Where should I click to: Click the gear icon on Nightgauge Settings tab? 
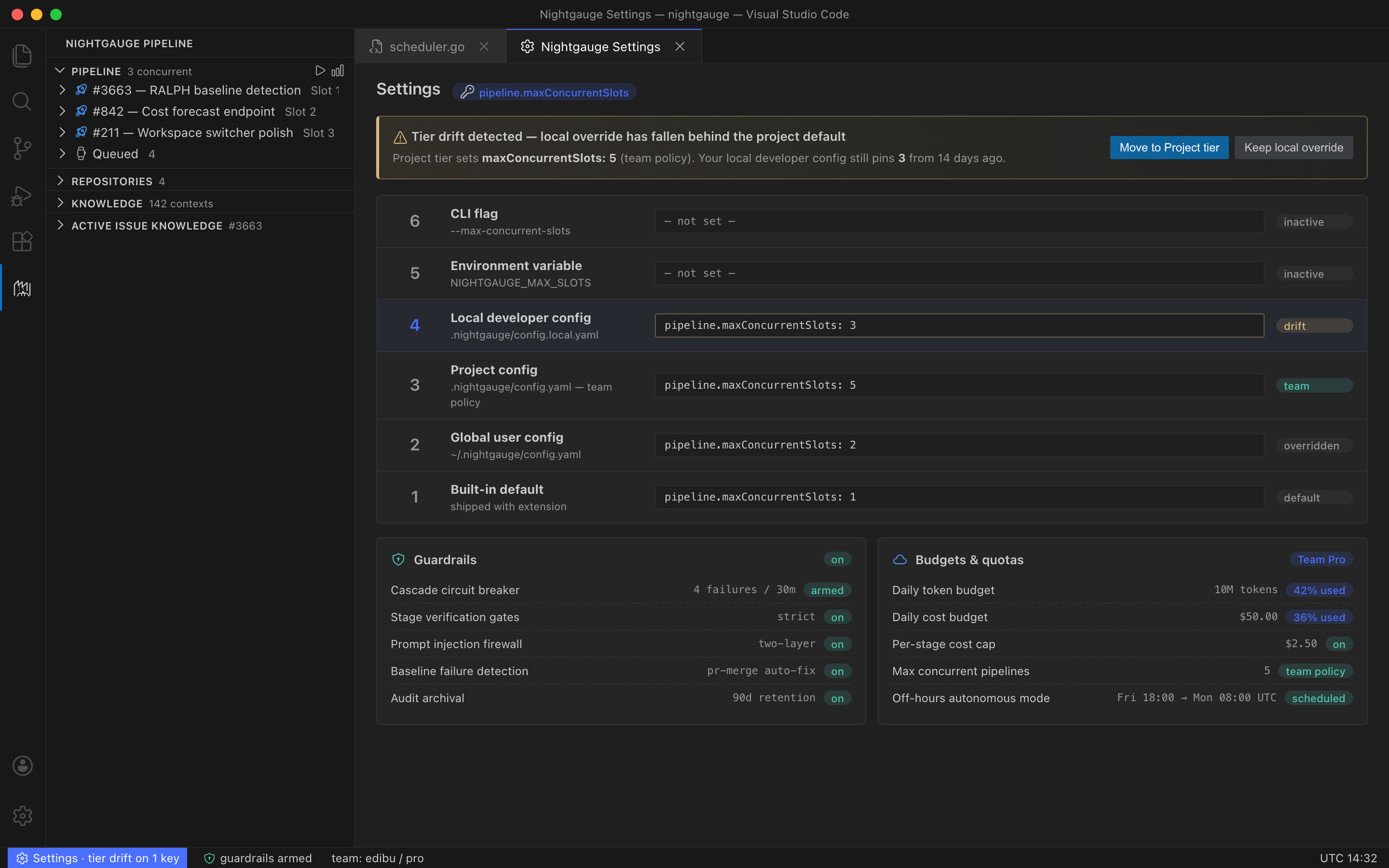pos(527,46)
